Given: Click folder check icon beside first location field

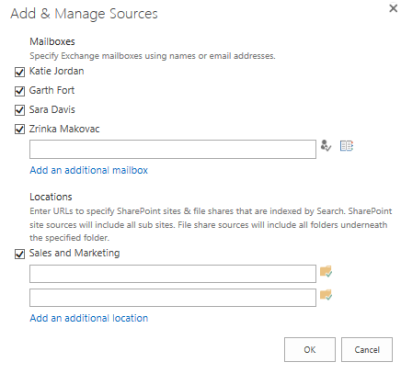Looking at the screenshot, I should pos(326,271).
